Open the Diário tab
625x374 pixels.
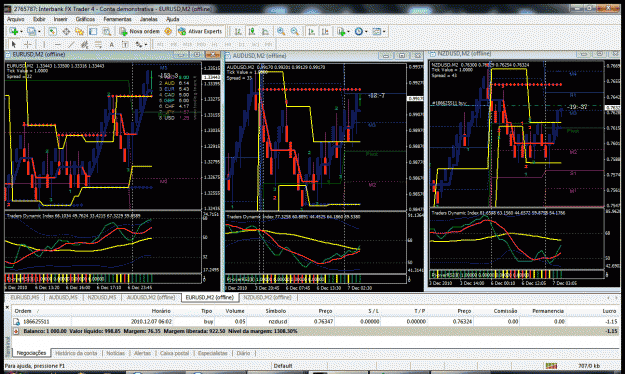(x=243, y=353)
